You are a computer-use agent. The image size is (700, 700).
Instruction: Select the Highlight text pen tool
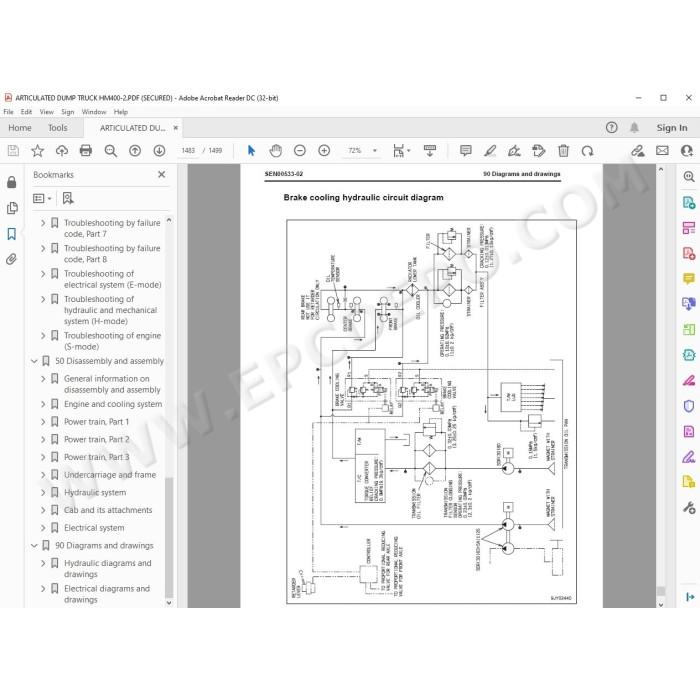point(490,151)
